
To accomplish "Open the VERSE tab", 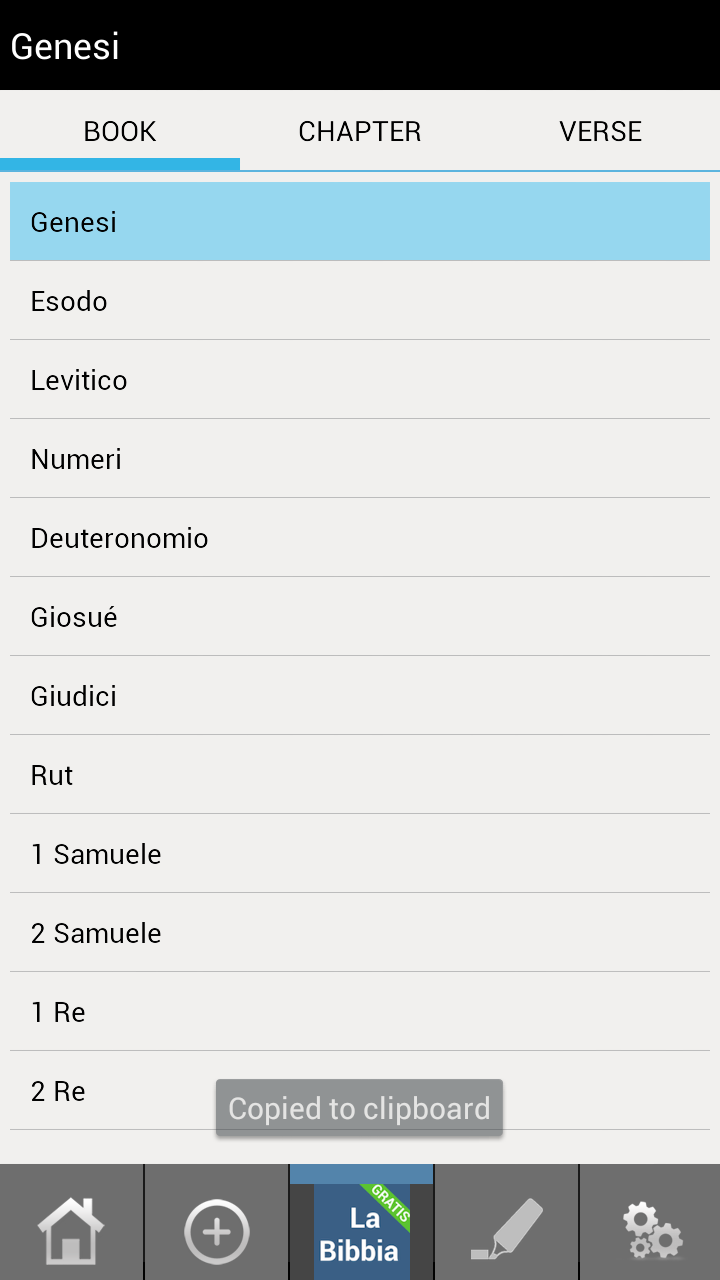I will coord(600,131).
